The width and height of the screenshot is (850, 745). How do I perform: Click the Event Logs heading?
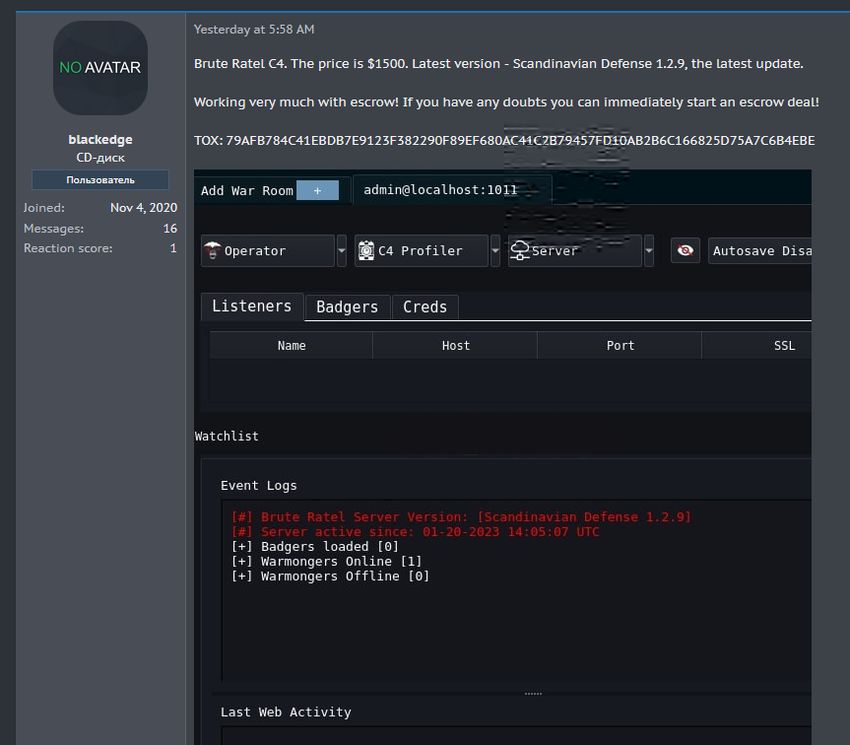pyautogui.click(x=259, y=485)
